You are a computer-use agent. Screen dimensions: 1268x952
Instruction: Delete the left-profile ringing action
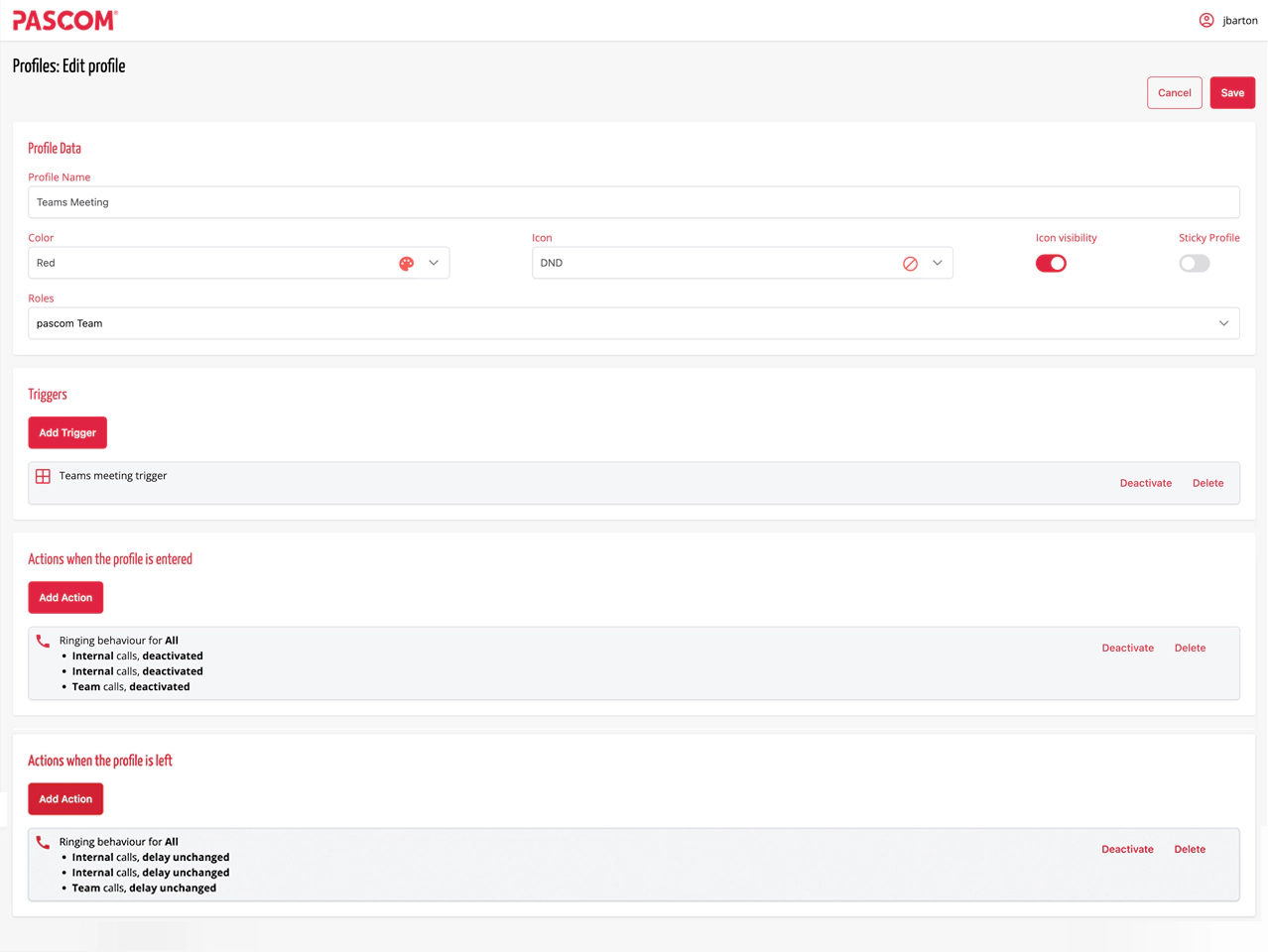click(1190, 849)
